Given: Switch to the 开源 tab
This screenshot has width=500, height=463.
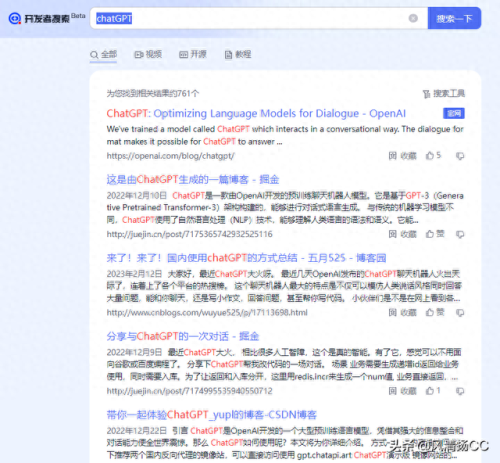Looking at the screenshot, I should [x=193, y=54].
